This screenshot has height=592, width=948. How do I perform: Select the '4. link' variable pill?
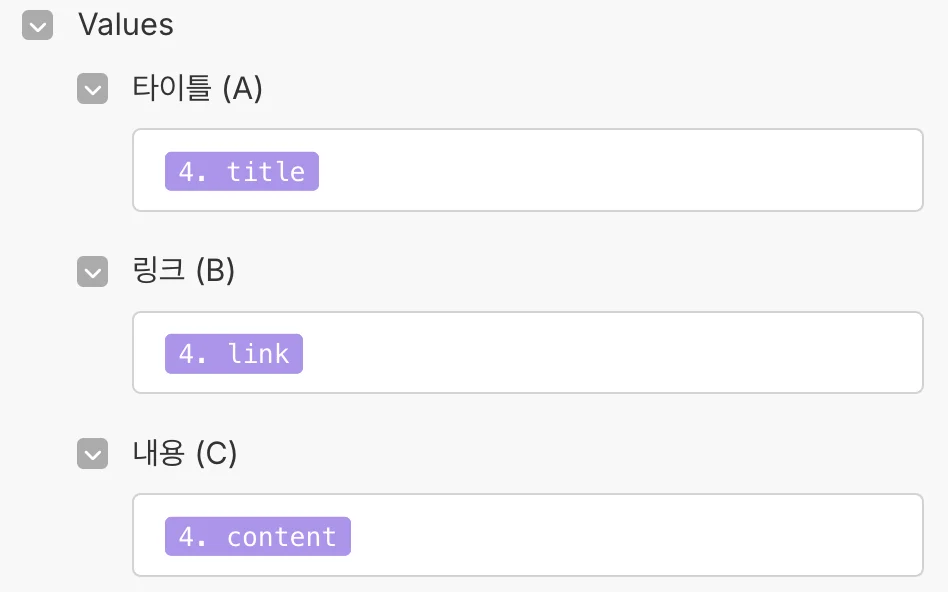pyautogui.click(x=233, y=354)
